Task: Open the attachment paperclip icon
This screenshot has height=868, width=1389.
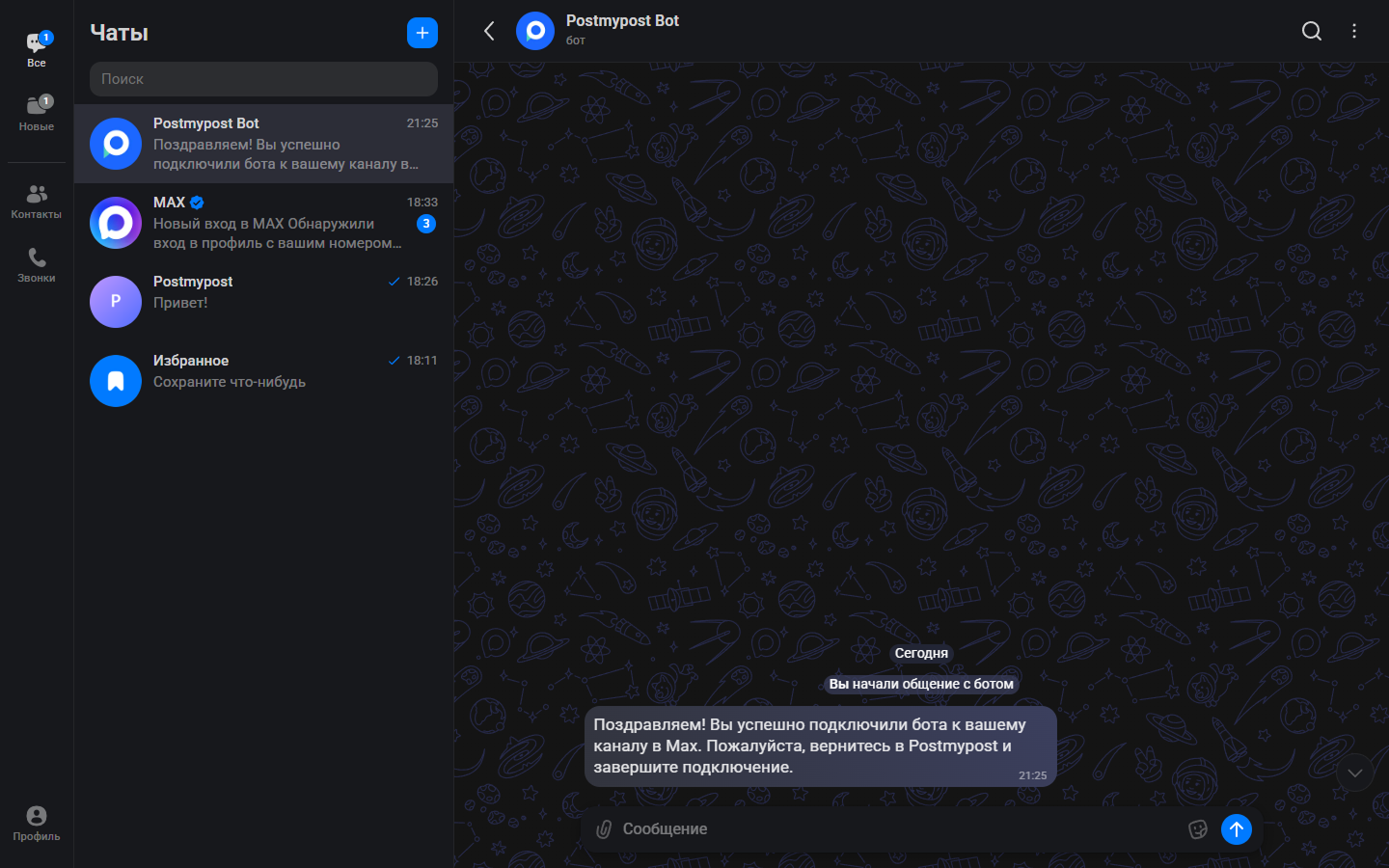Action: (x=604, y=829)
